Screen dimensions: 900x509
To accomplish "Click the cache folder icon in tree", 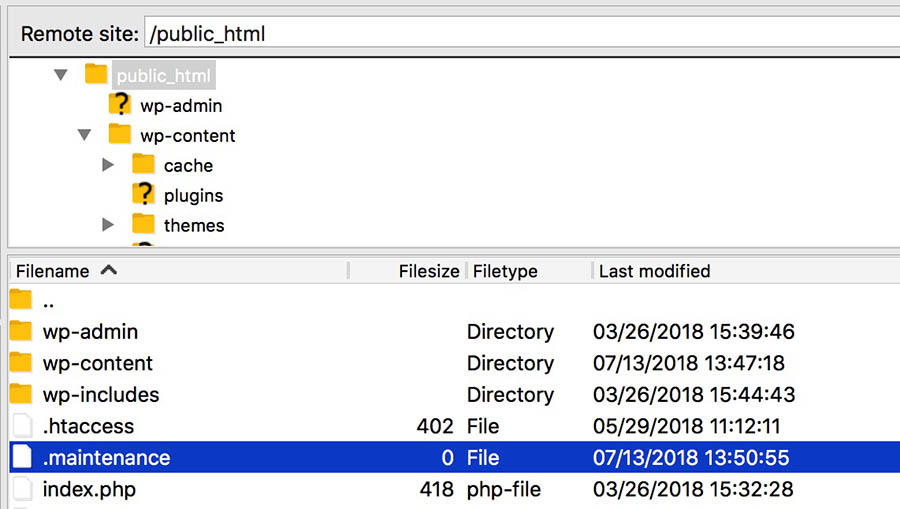I will click(144, 165).
